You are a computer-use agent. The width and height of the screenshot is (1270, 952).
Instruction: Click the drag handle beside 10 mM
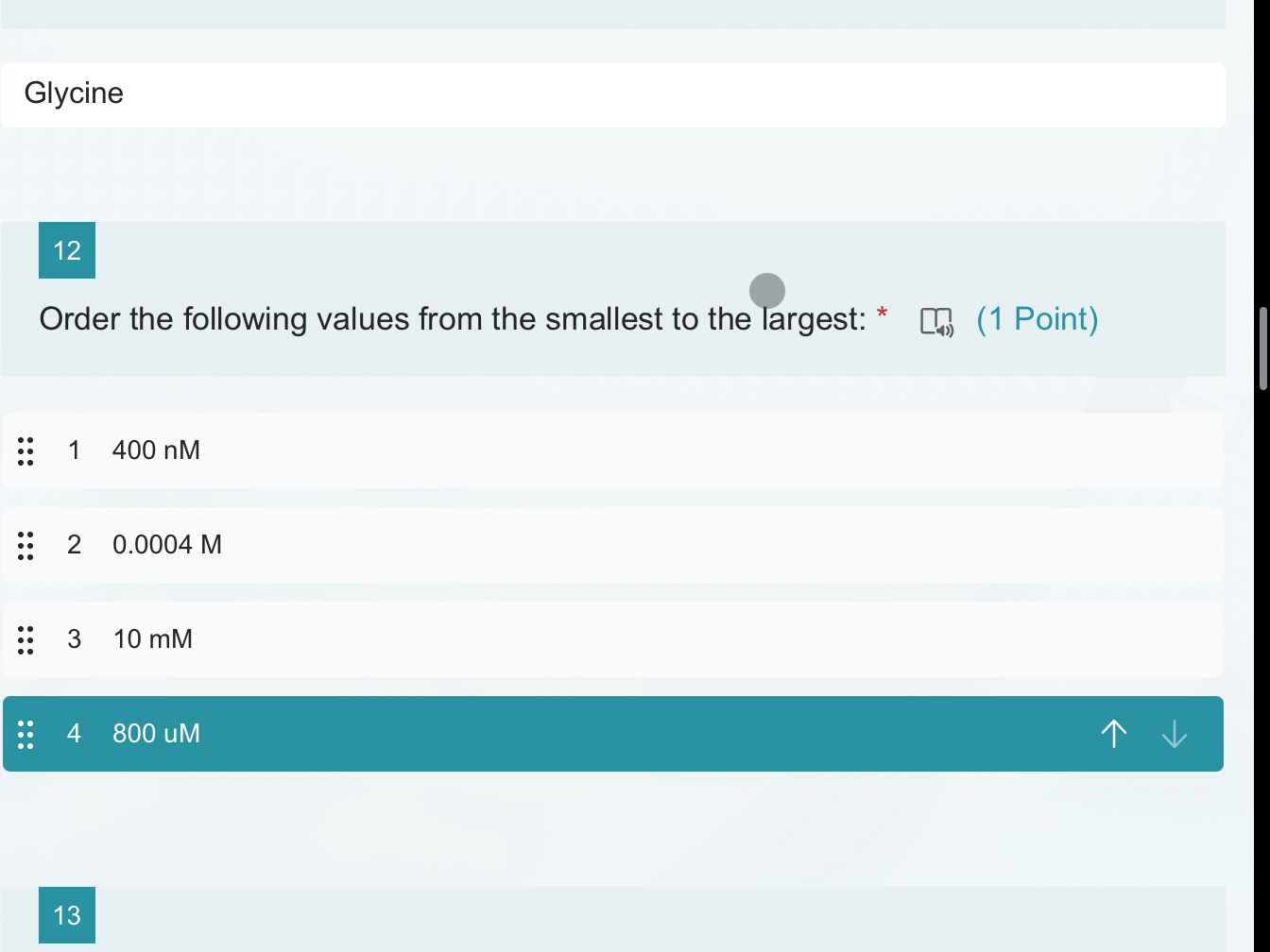(26, 640)
